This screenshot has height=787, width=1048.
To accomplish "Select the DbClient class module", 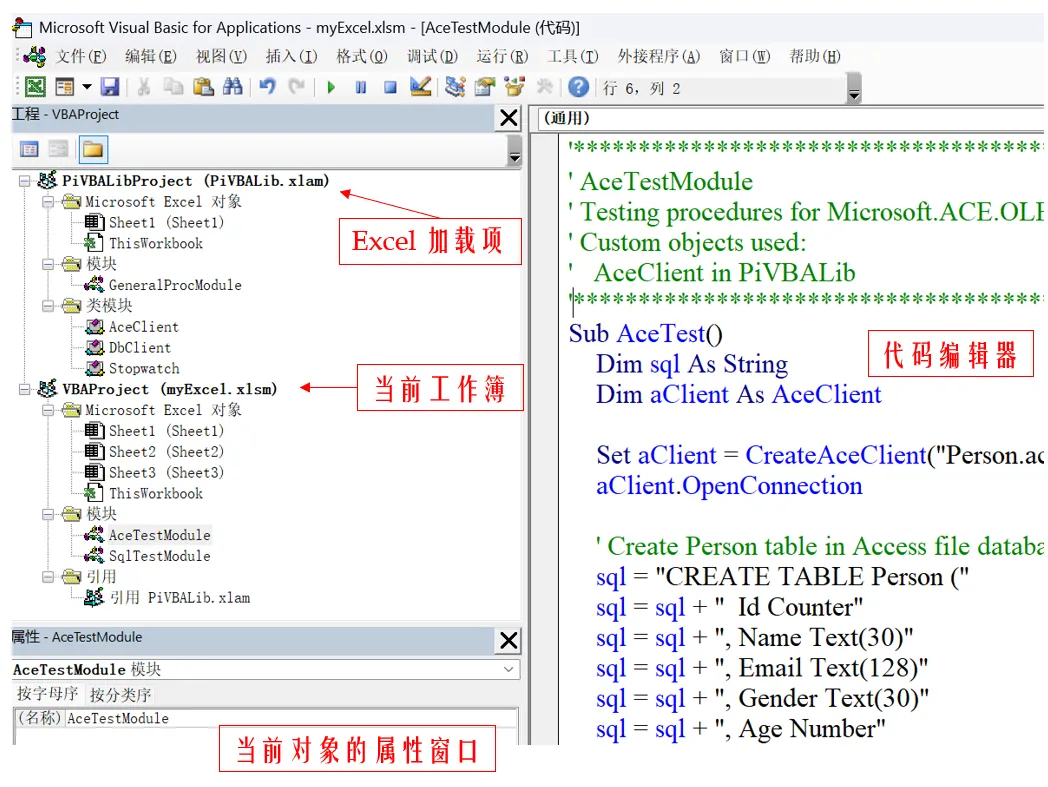I will (140, 348).
